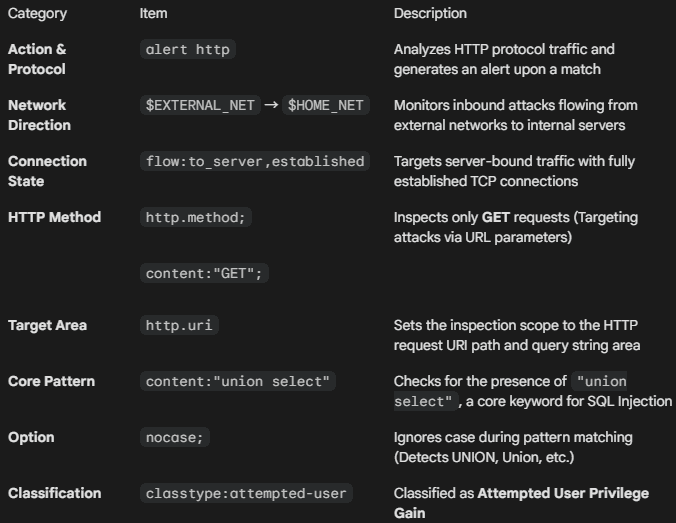Click the content:"GET"; code snippet

coord(203,273)
